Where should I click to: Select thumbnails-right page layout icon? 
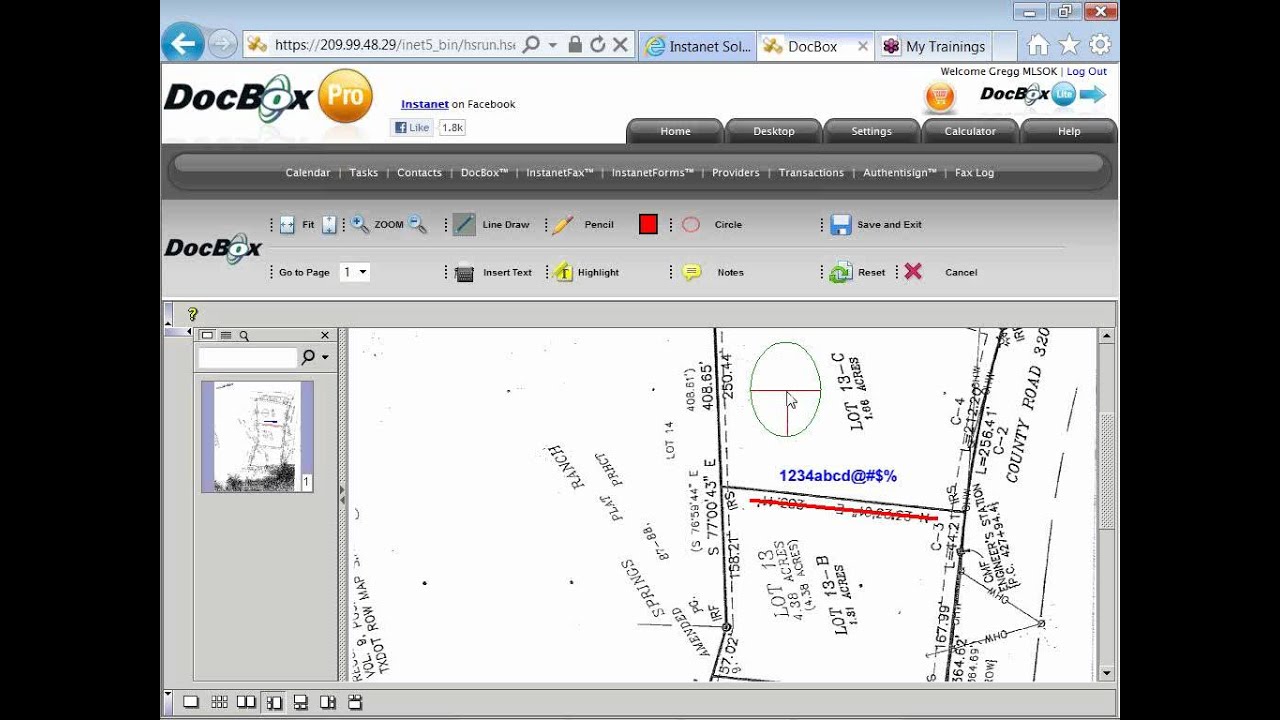point(327,702)
